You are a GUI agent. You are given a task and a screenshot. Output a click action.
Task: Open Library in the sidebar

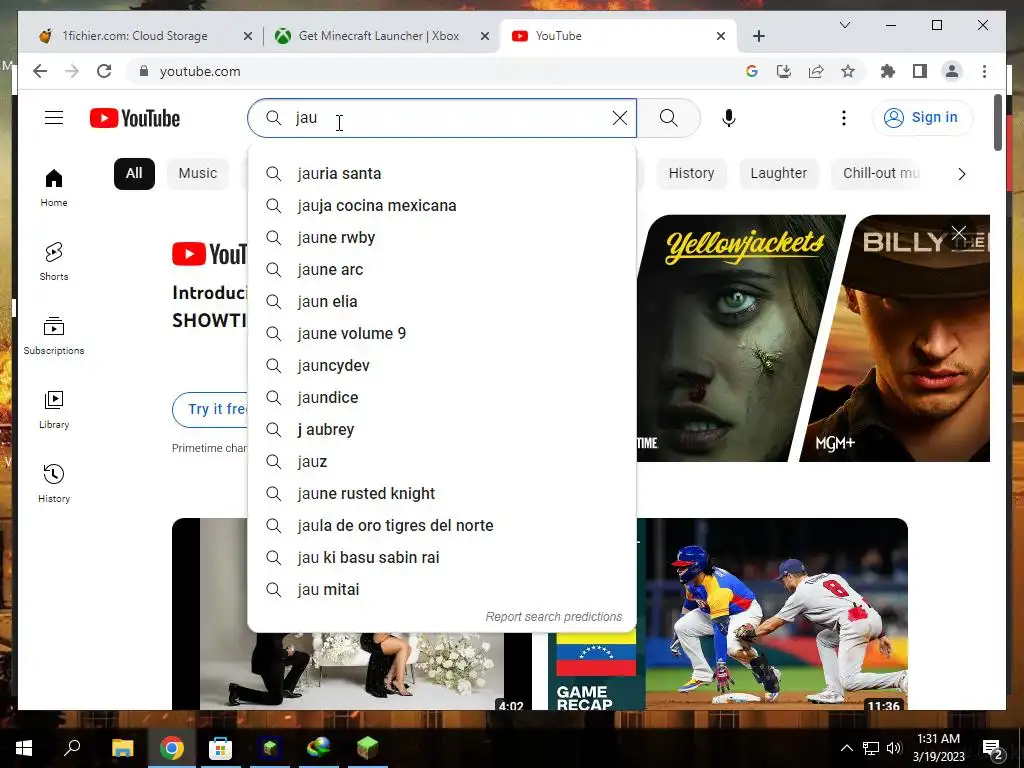[54, 409]
